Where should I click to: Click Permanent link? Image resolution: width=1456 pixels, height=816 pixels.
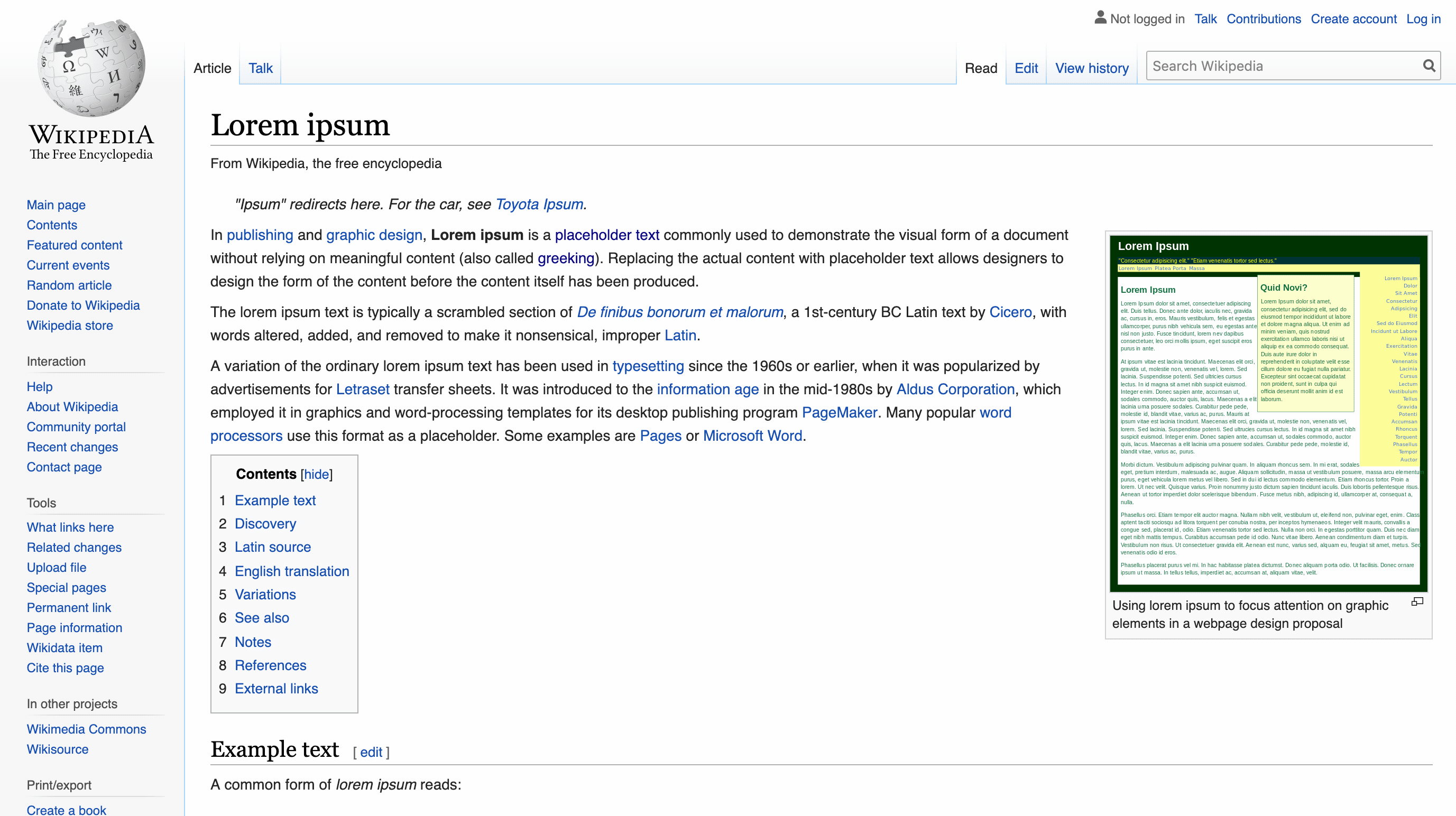pyautogui.click(x=69, y=607)
